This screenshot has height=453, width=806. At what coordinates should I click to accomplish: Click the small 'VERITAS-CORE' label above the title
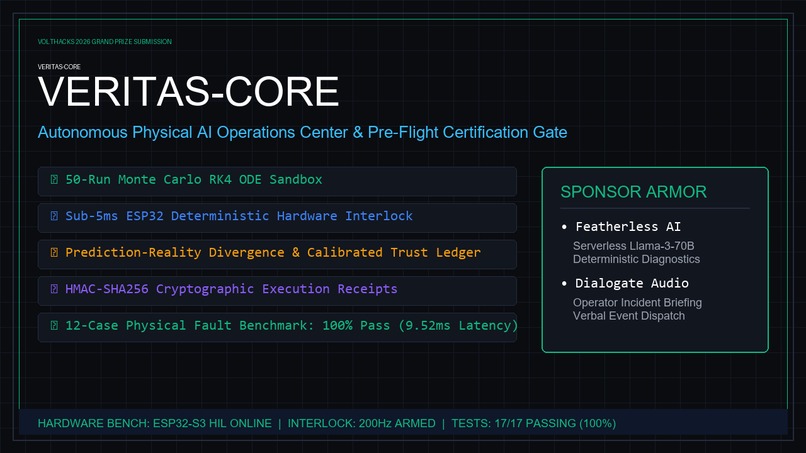coord(59,67)
